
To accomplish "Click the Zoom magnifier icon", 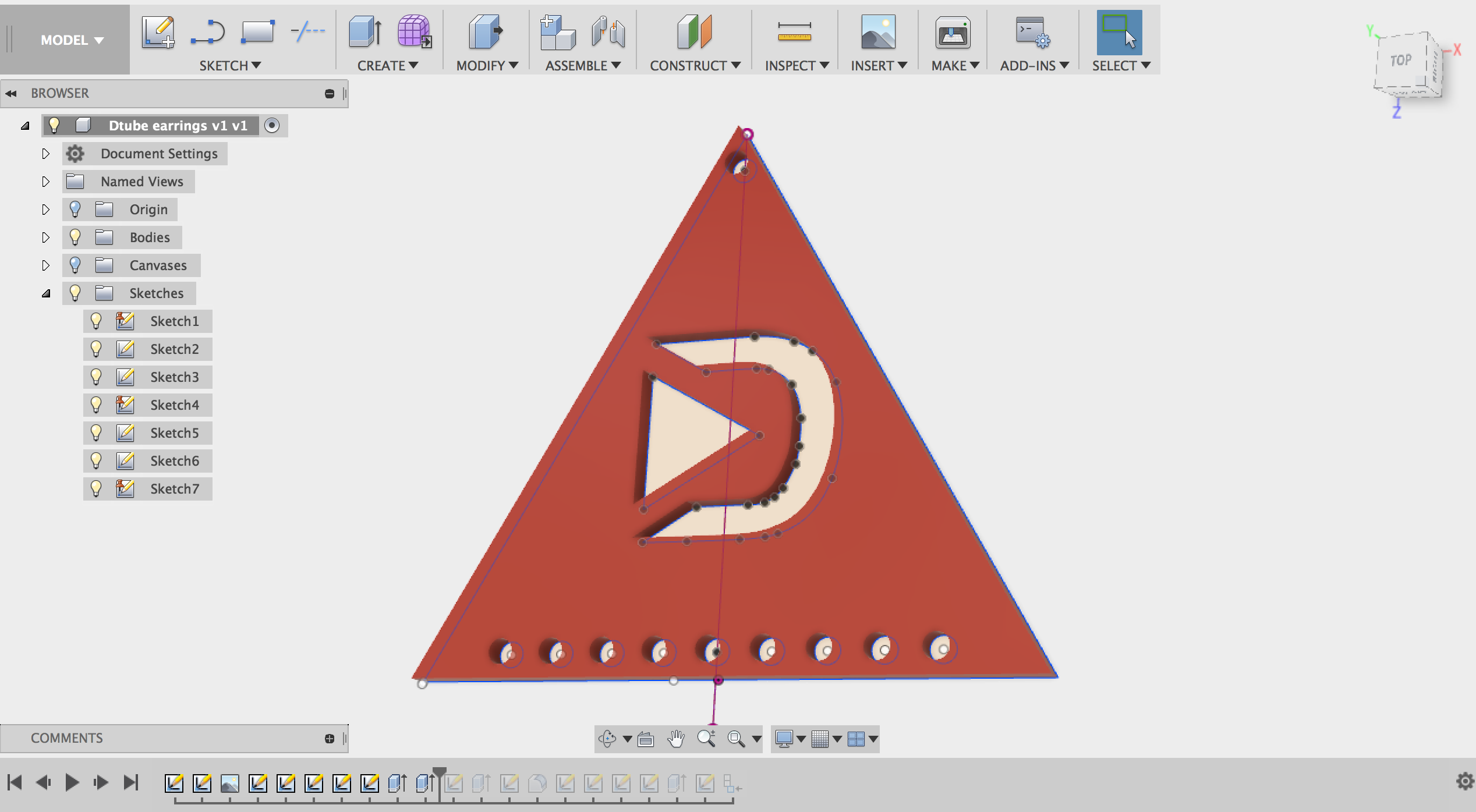I will coord(706,739).
